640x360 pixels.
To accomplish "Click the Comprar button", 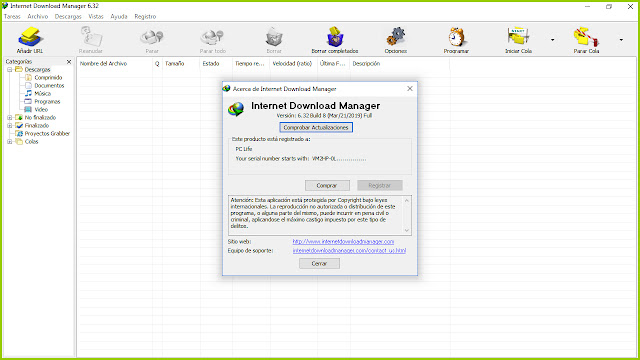I will (x=327, y=185).
